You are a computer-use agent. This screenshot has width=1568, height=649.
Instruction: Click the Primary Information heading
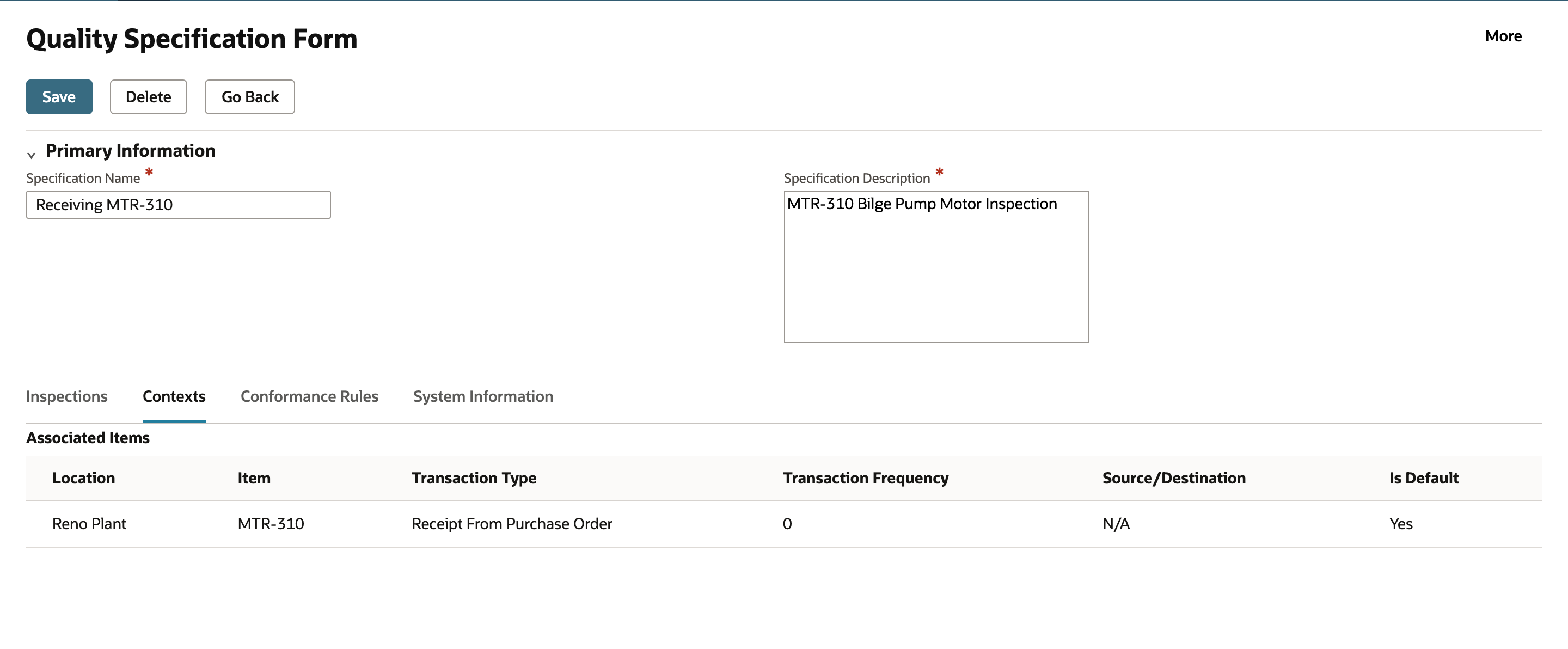(x=130, y=150)
